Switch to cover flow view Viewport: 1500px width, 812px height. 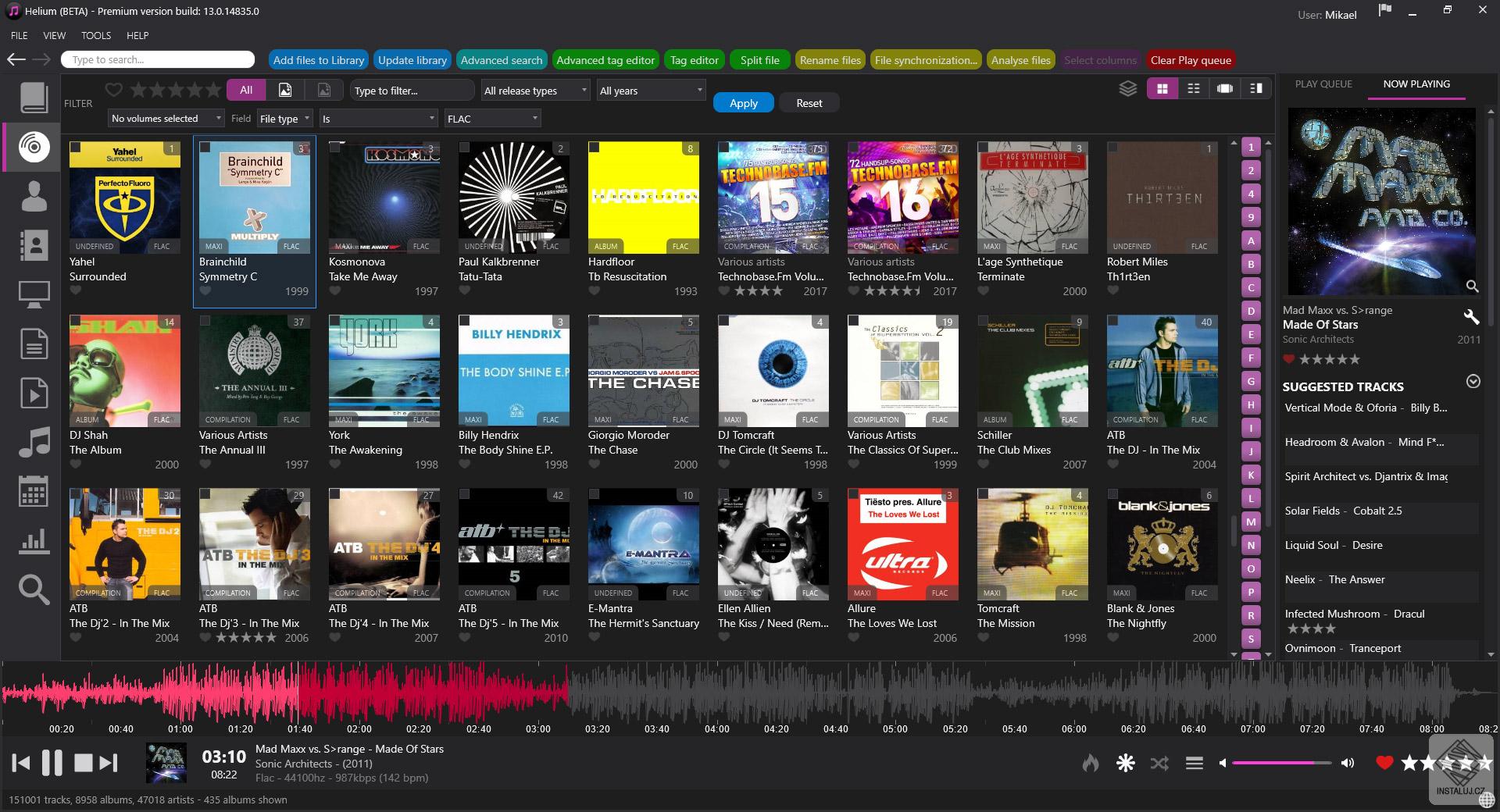pos(1225,89)
